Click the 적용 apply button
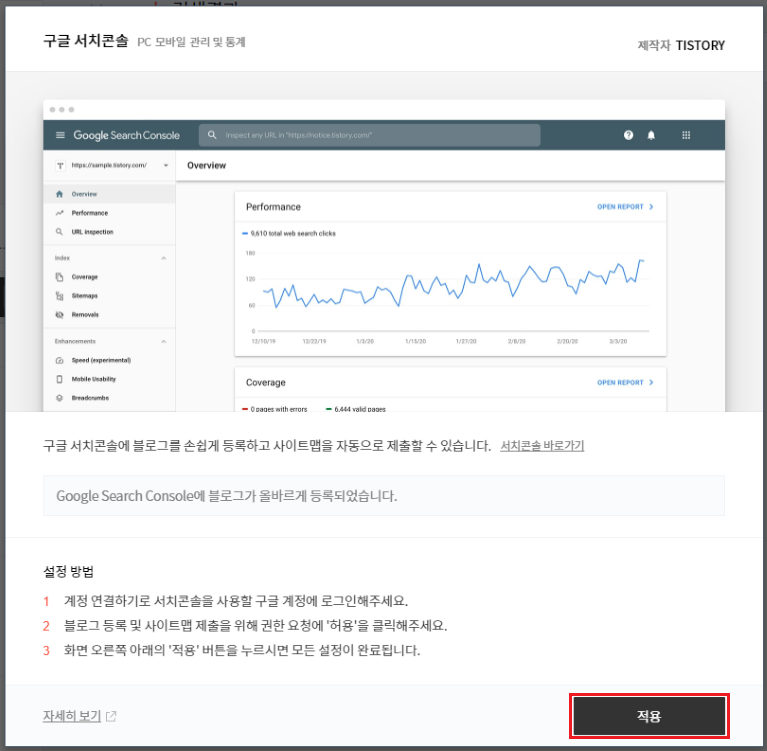The width and height of the screenshot is (767, 751). tap(649, 716)
